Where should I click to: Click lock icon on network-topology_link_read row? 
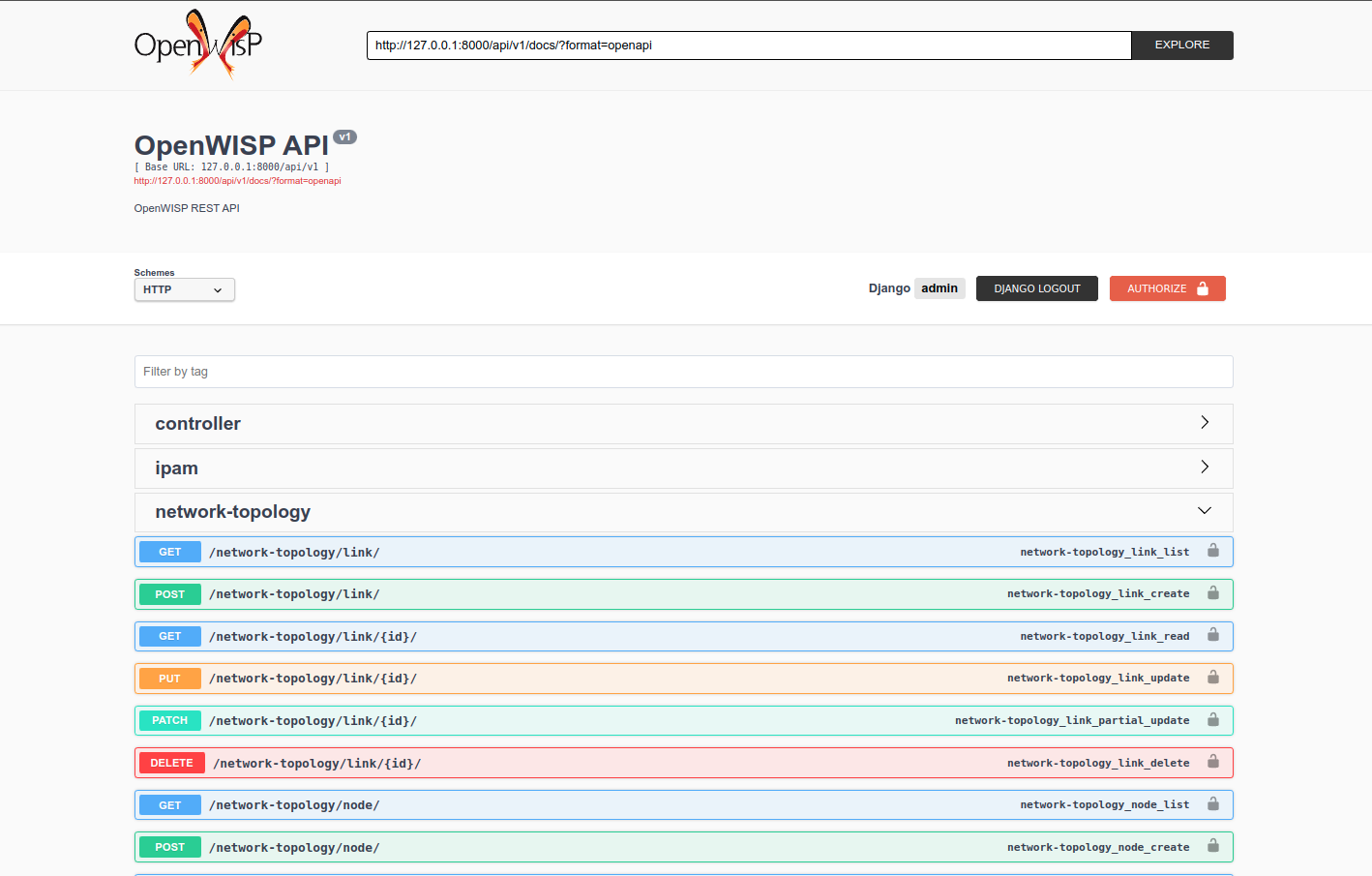tap(1212, 635)
